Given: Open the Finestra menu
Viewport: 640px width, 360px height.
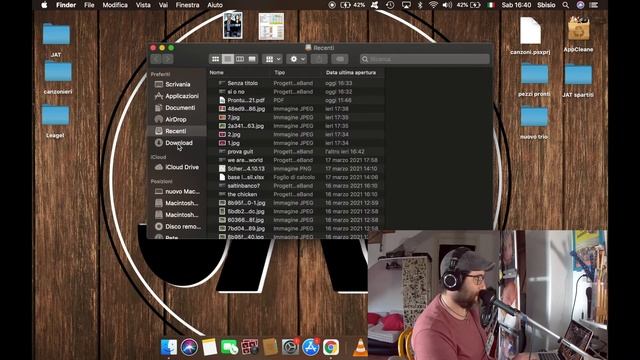Looking at the screenshot, I should (187, 5).
